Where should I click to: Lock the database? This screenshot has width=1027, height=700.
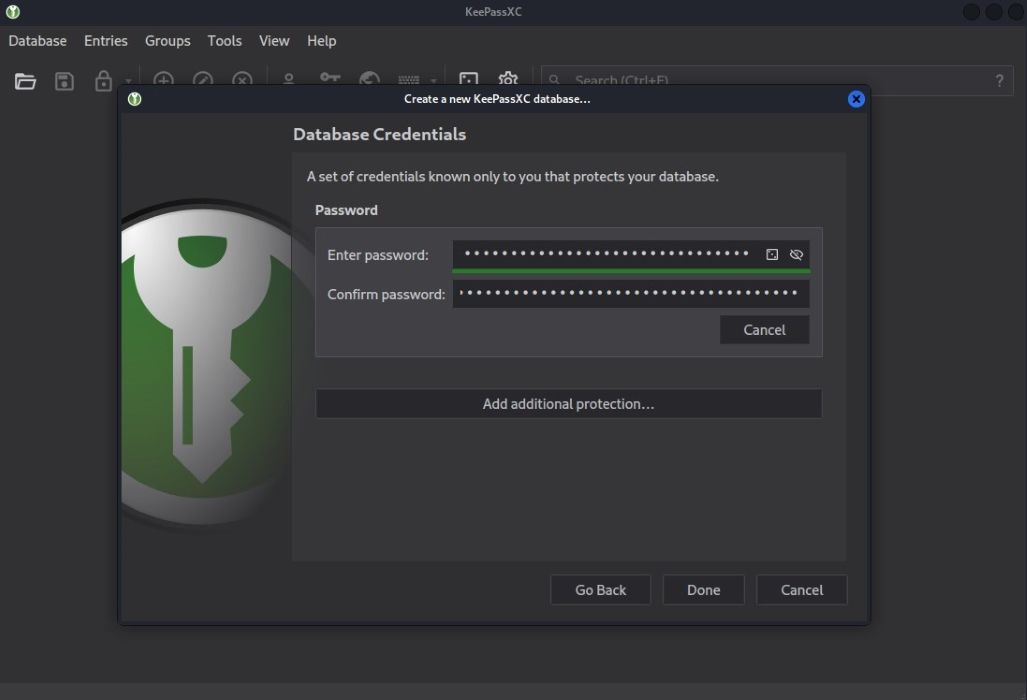tap(103, 81)
